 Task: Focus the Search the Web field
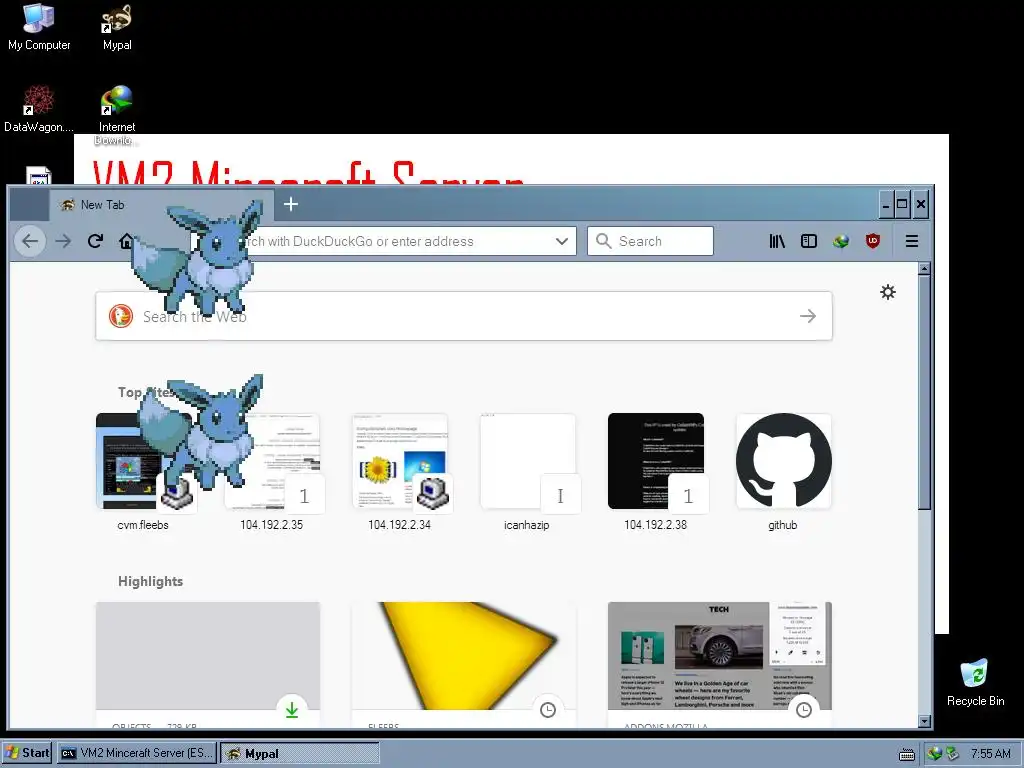464,316
